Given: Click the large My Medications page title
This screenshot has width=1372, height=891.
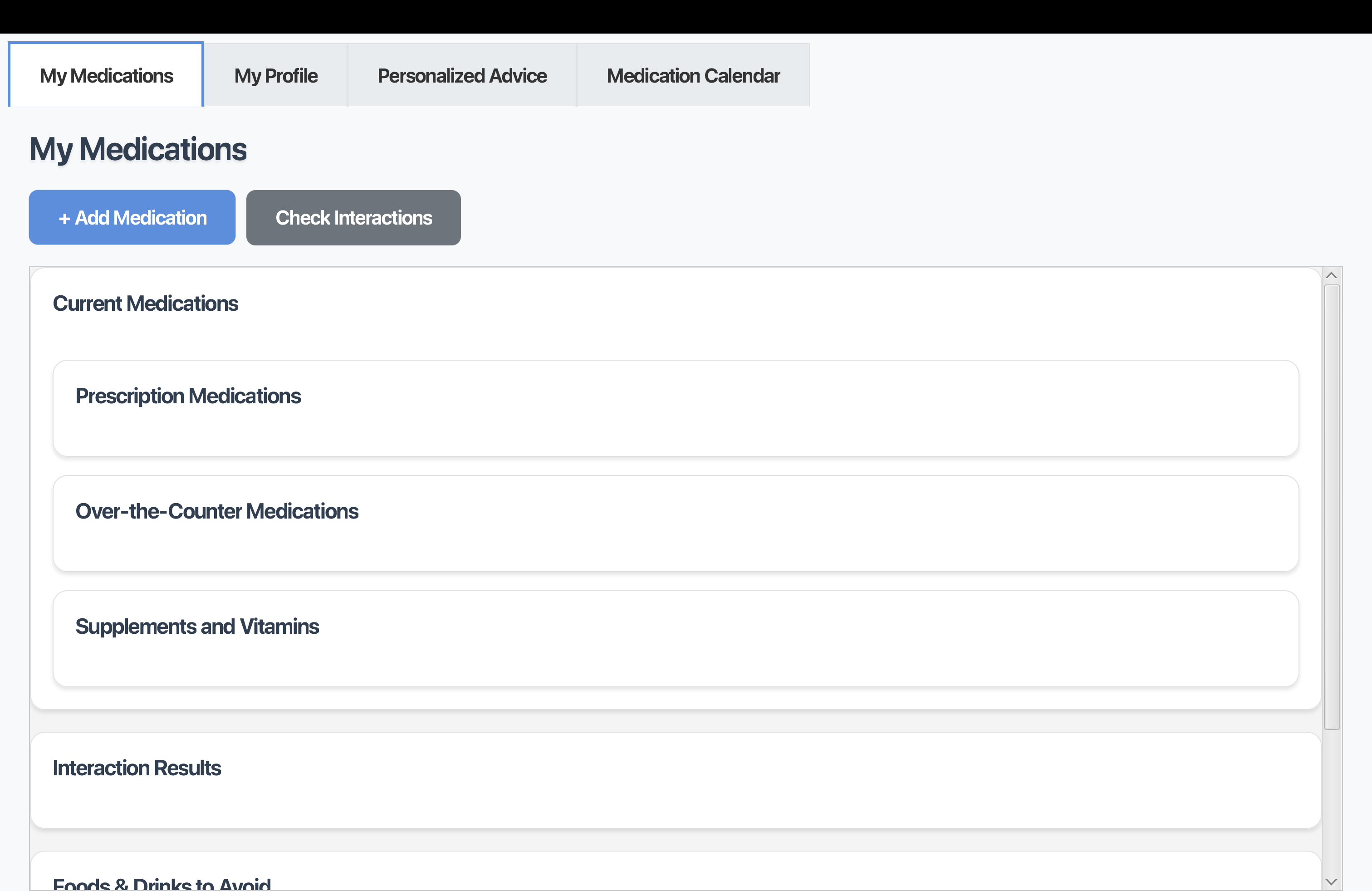Looking at the screenshot, I should [x=138, y=149].
